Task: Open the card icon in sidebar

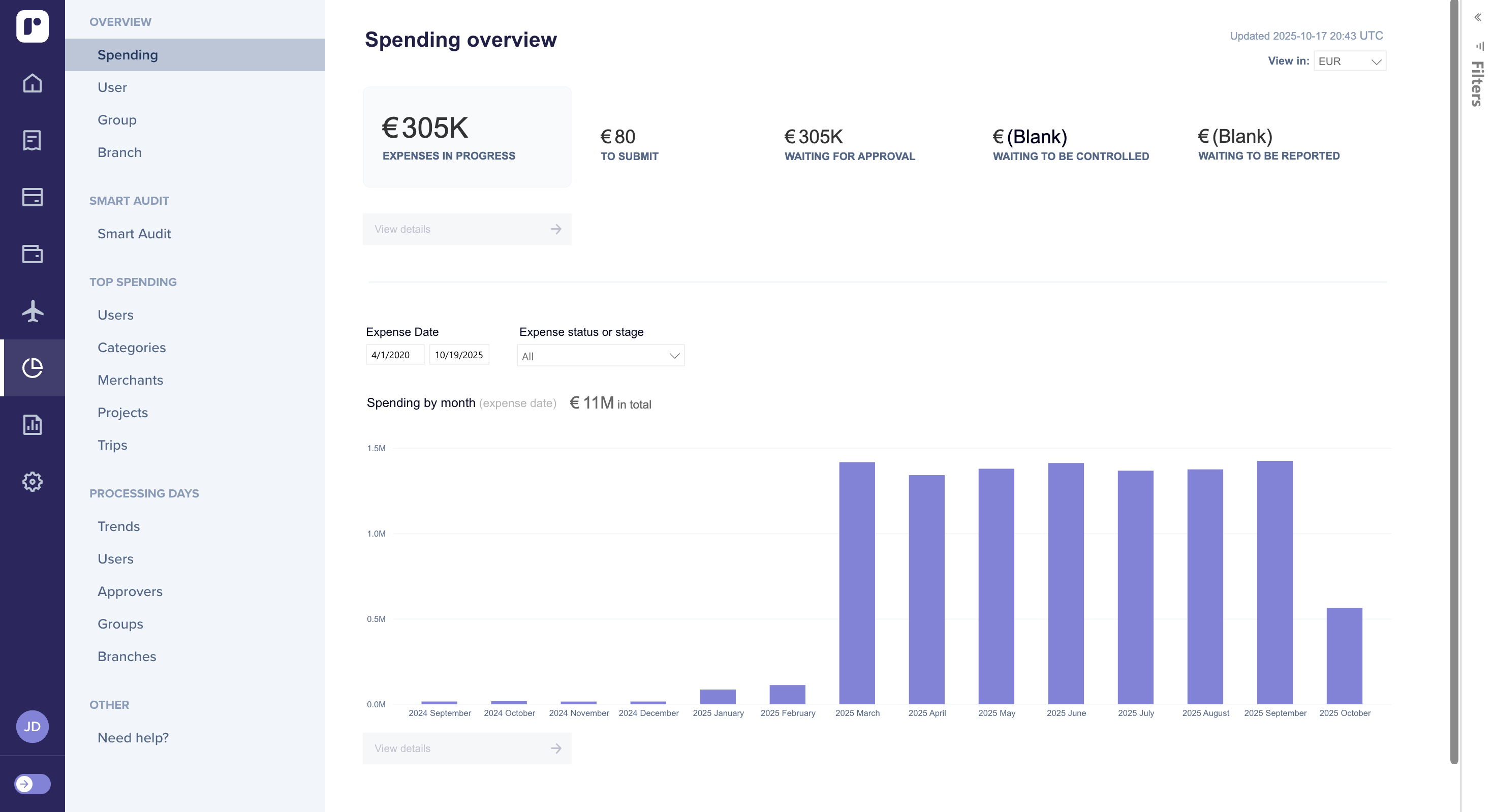Action: click(33, 197)
